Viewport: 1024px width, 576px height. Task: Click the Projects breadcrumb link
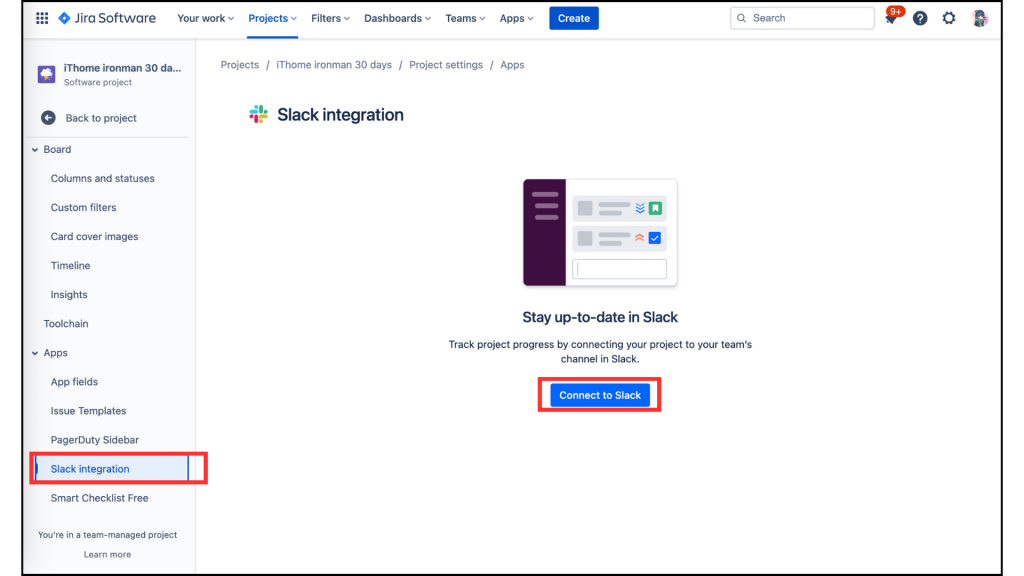click(240, 65)
